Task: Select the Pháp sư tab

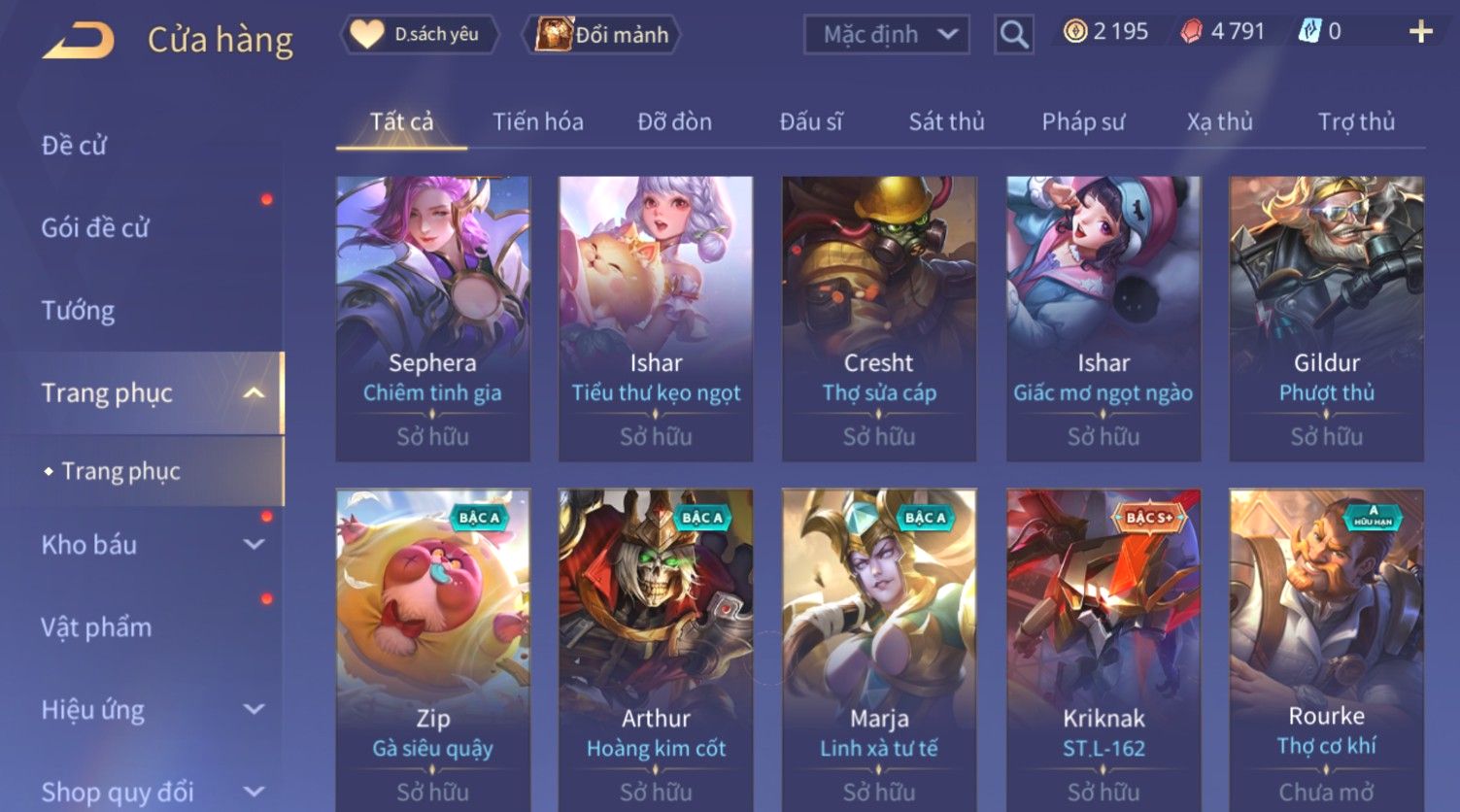Action: 1083,121
